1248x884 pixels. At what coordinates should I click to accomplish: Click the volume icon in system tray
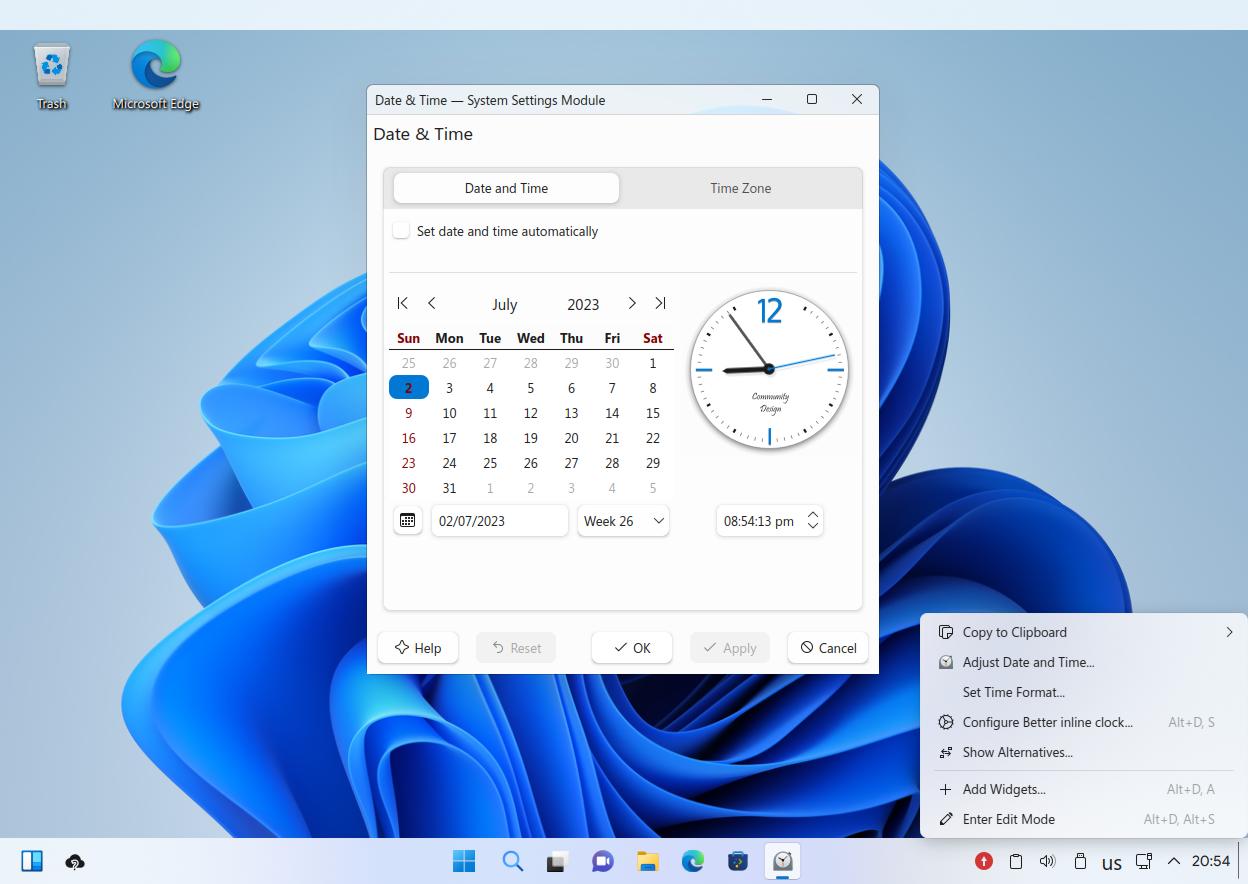[1047, 861]
